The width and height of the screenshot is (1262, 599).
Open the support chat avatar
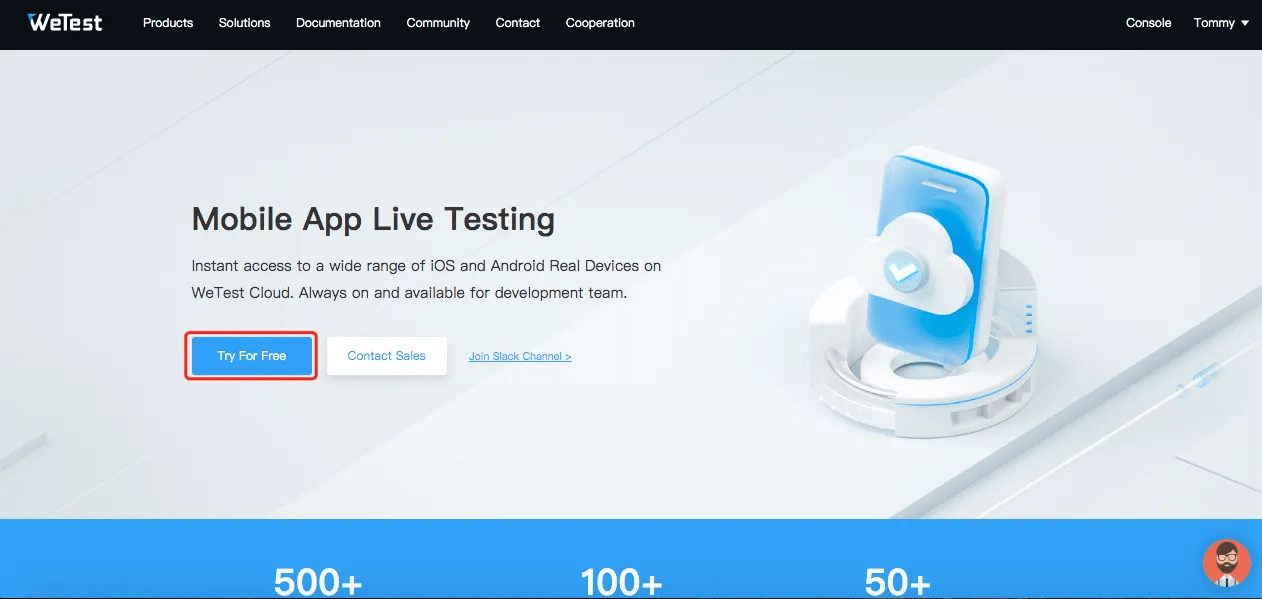coord(1226,562)
